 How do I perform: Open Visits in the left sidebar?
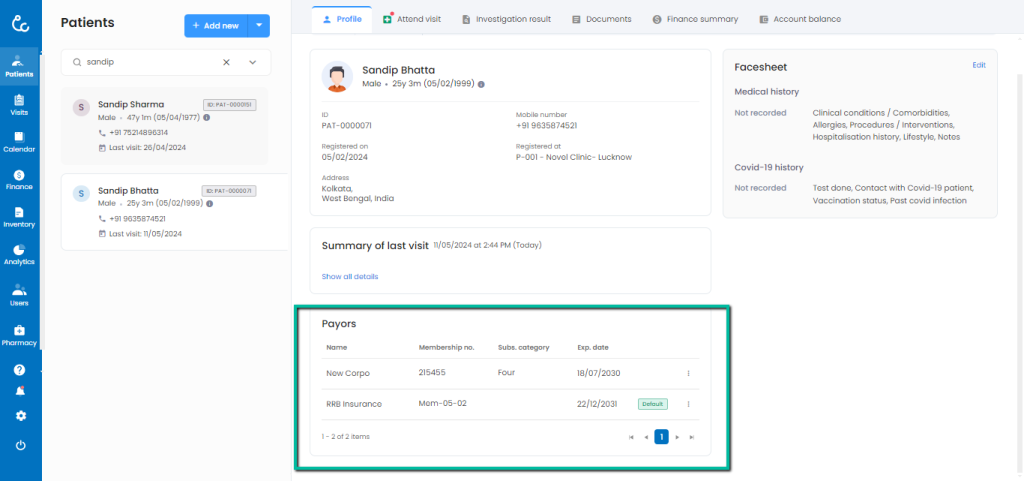(19, 104)
